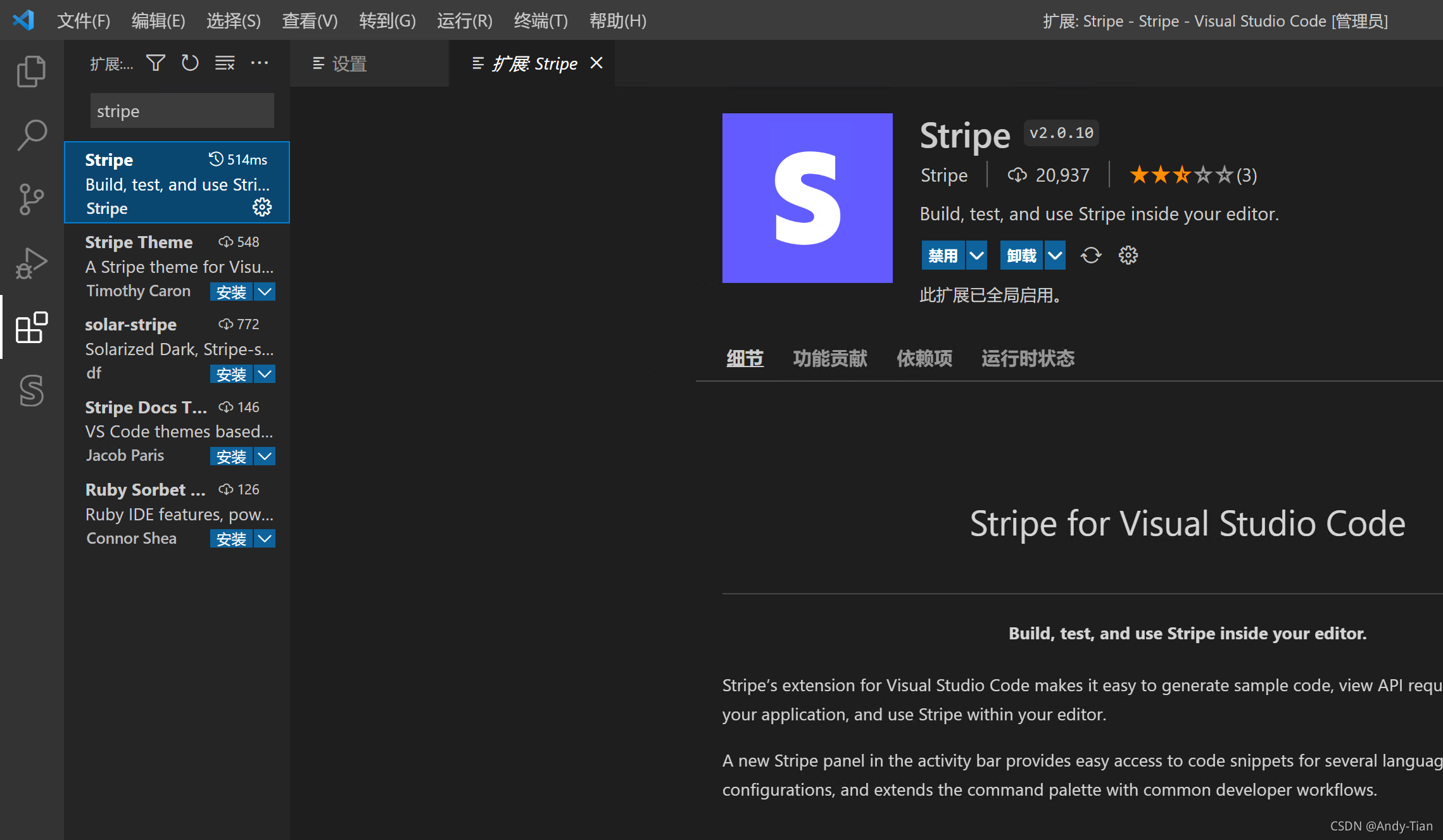Click the VS Code logo icon
Viewport: 1443px width, 840px height.
point(23,20)
